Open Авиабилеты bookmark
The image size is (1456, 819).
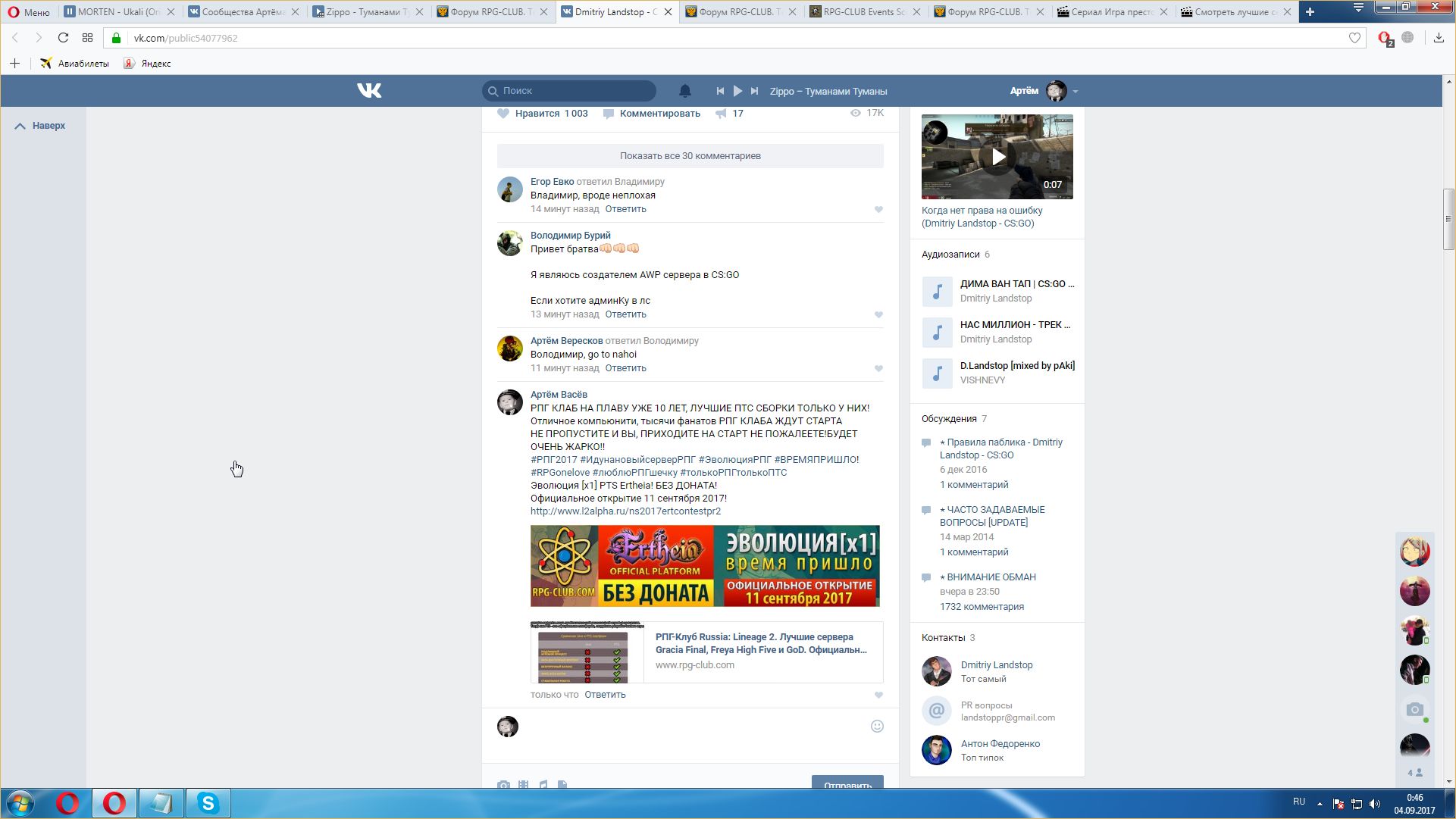(x=75, y=64)
